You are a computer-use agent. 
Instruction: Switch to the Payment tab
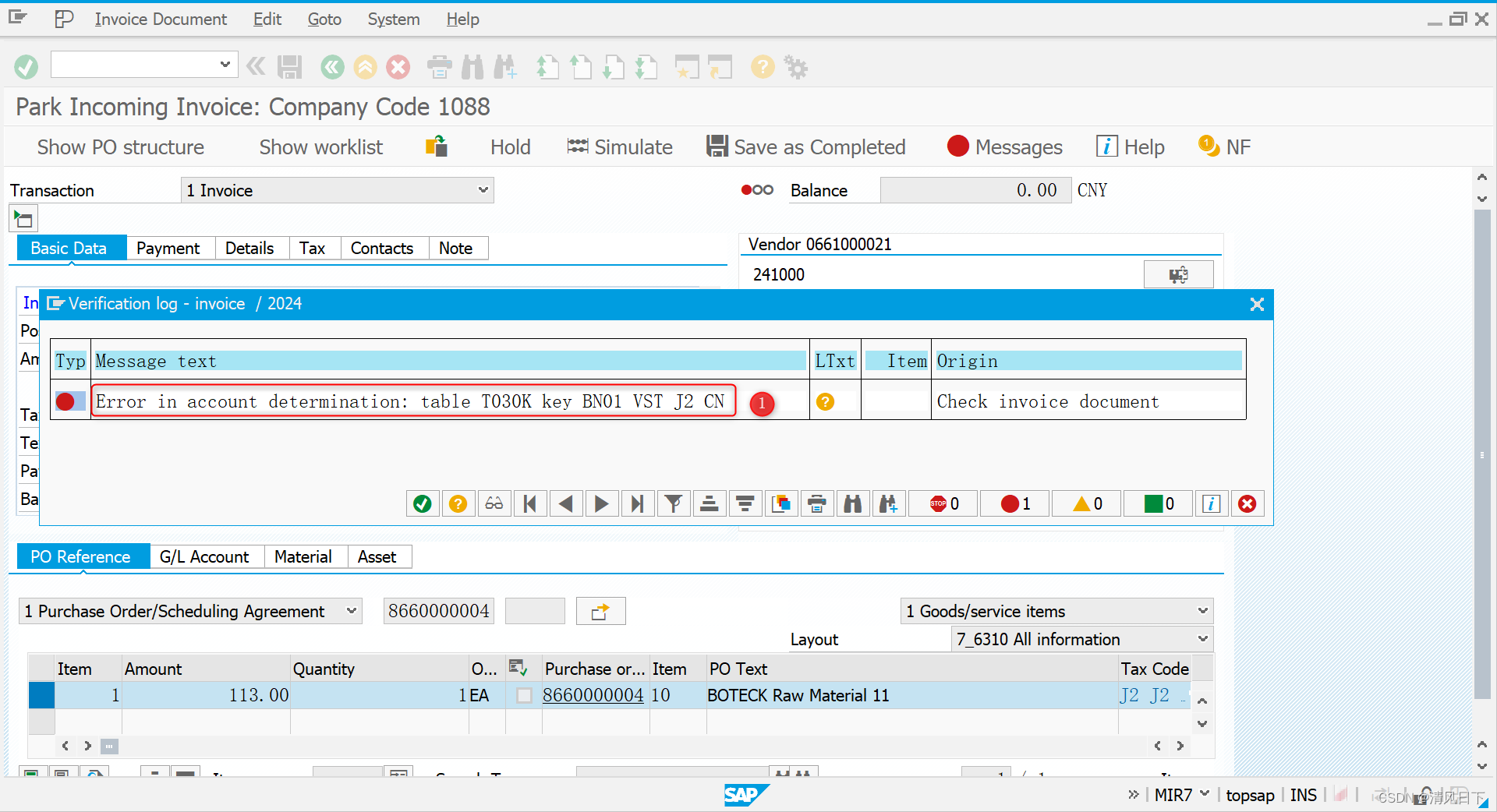click(168, 248)
